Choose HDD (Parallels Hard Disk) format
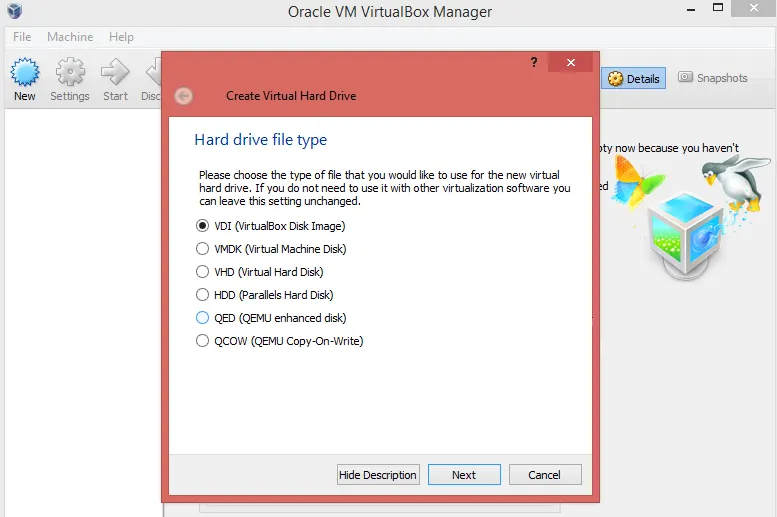 pos(265,295)
